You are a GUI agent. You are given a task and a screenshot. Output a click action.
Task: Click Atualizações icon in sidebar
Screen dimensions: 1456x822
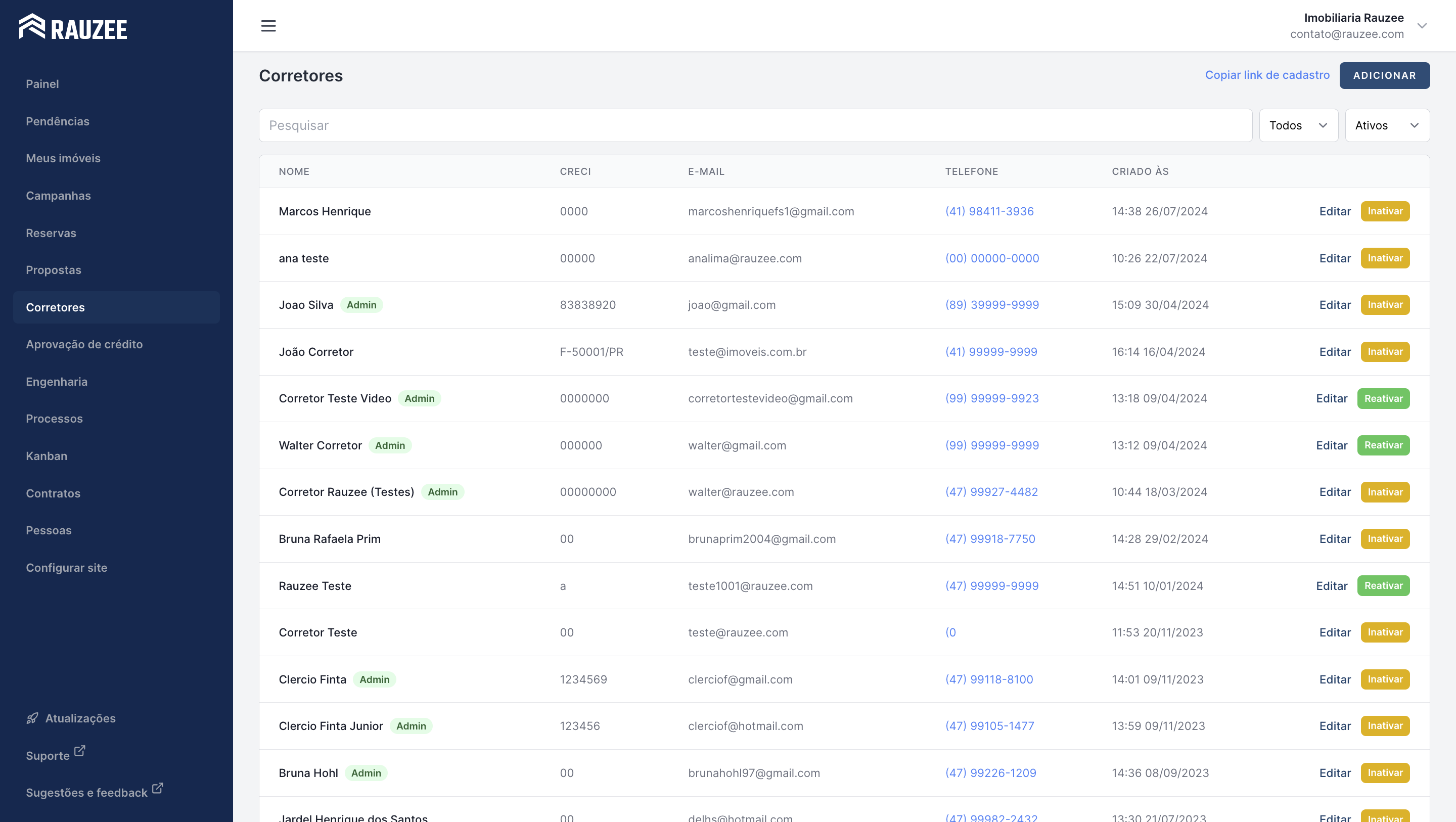pos(33,718)
